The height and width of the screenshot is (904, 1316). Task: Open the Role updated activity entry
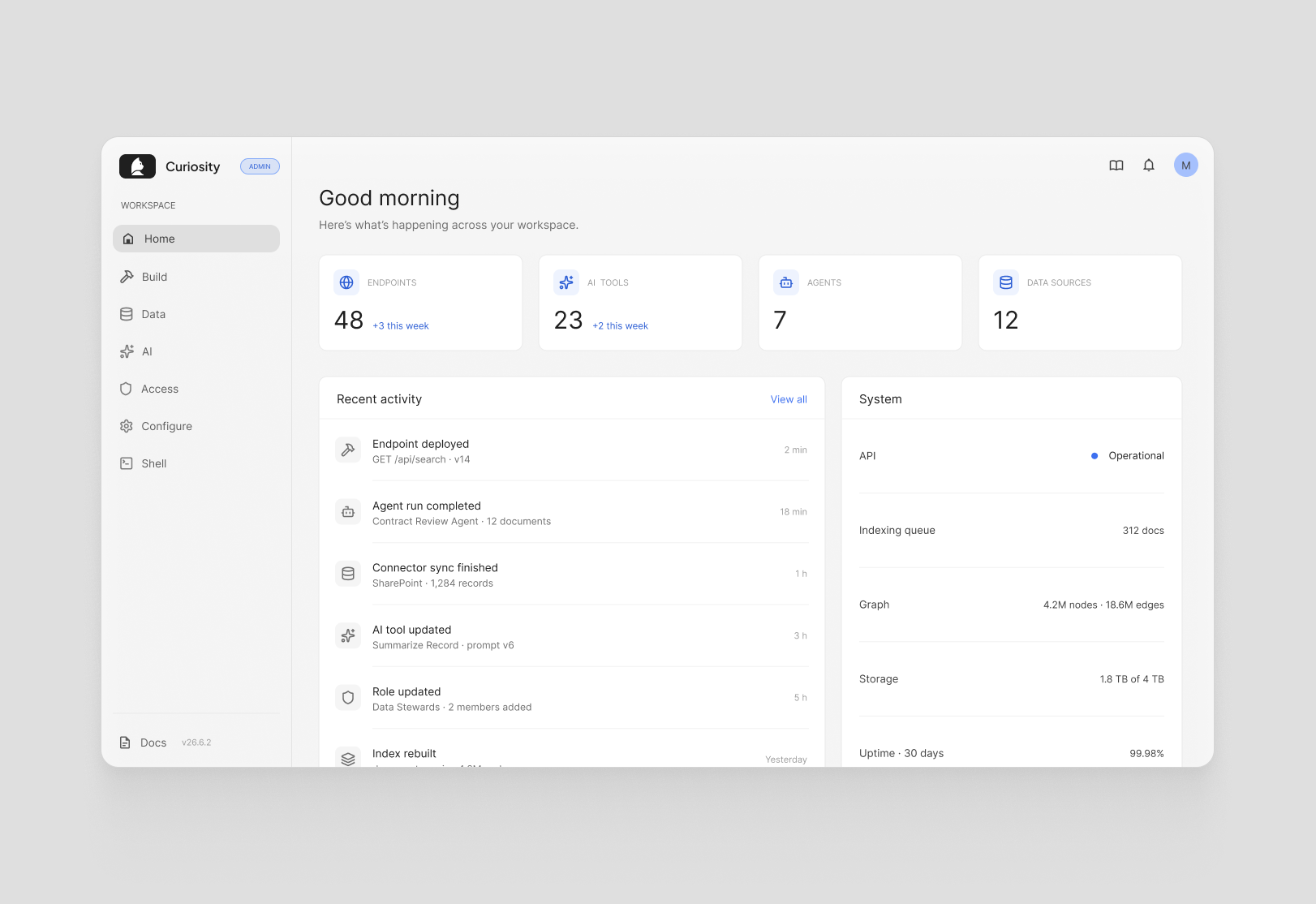click(x=572, y=698)
